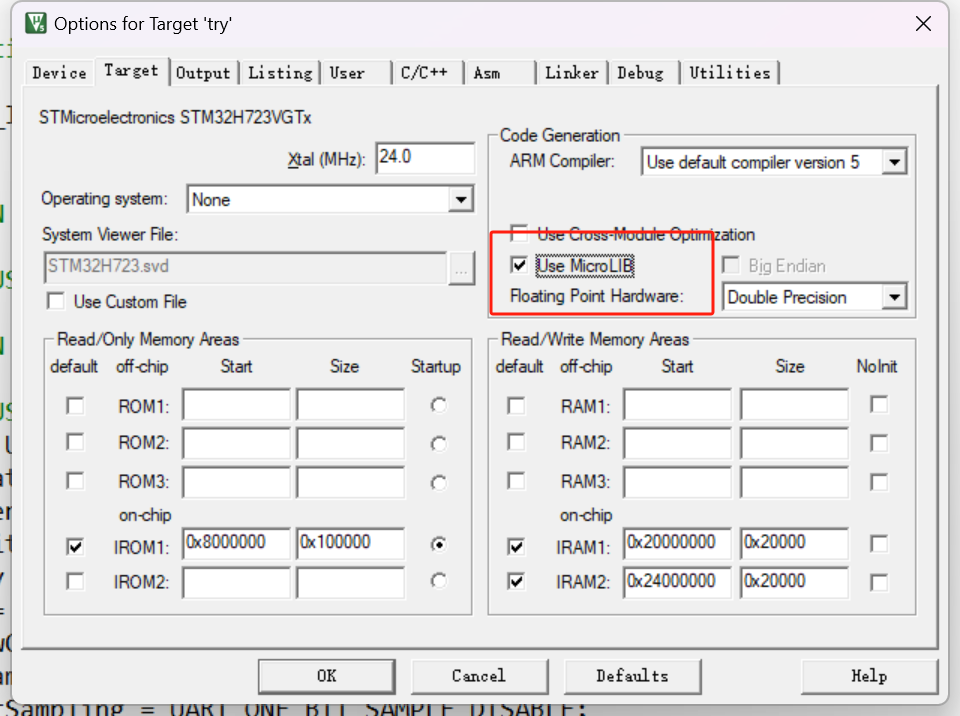Viewport: 960px width, 716px height.
Task: Select the ROM3 Startup radio button
Action: (x=438, y=483)
